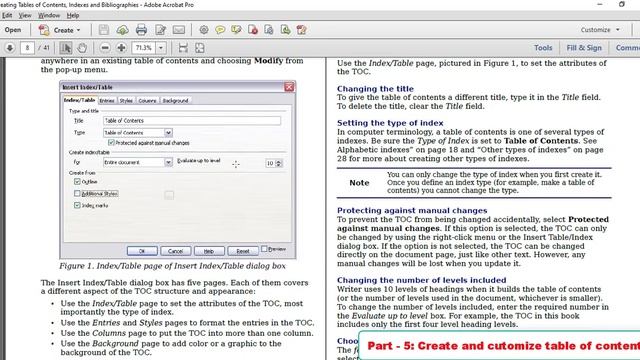Click the zoom field showing 71.3%
The height and width of the screenshot is (360, 640).
click(144, 48)
